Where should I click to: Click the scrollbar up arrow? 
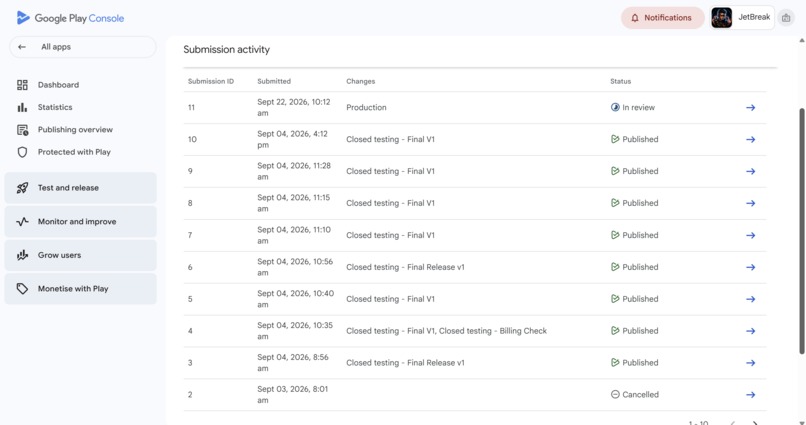pos(801,41)
